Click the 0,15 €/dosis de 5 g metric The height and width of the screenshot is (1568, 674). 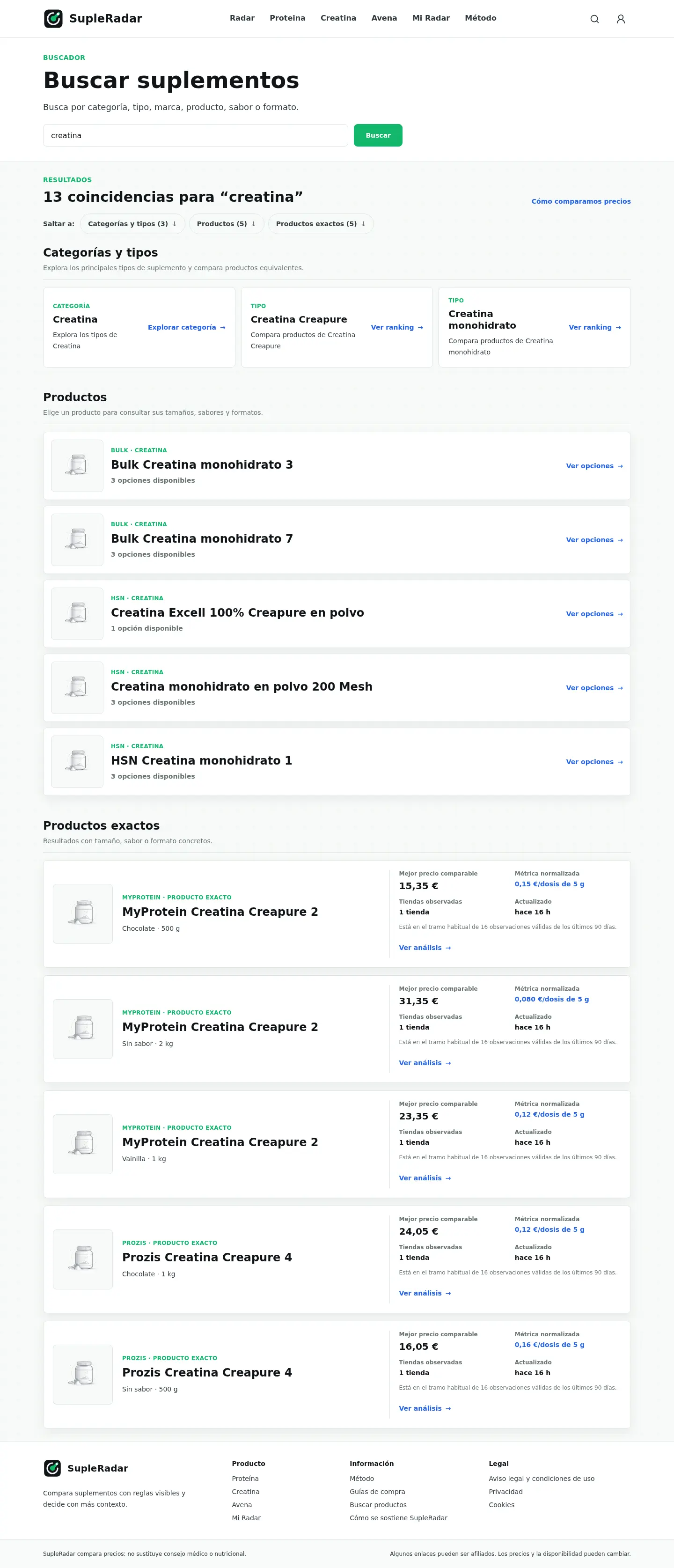549,884
